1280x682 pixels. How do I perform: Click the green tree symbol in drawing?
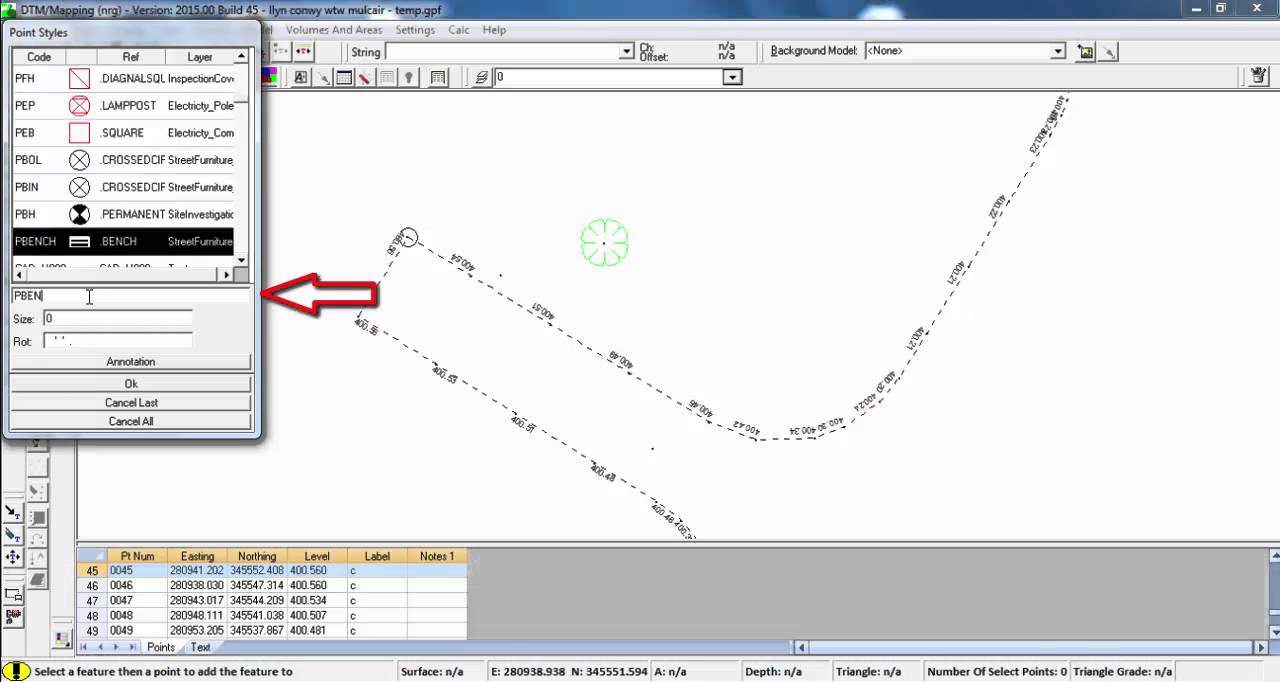pyautogui.click(x=604, y=243)
